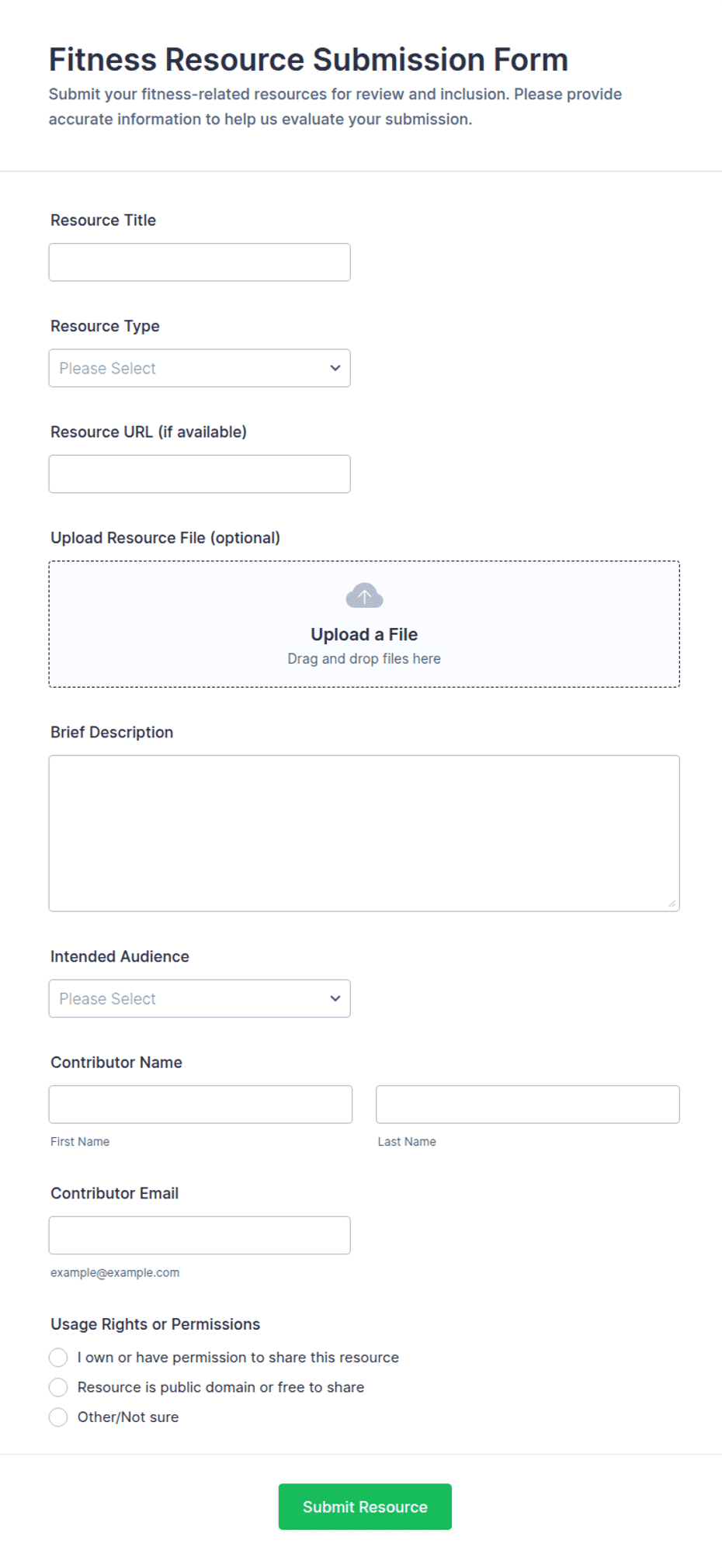Focus the Resource Title input field

(x=200, y=262)
